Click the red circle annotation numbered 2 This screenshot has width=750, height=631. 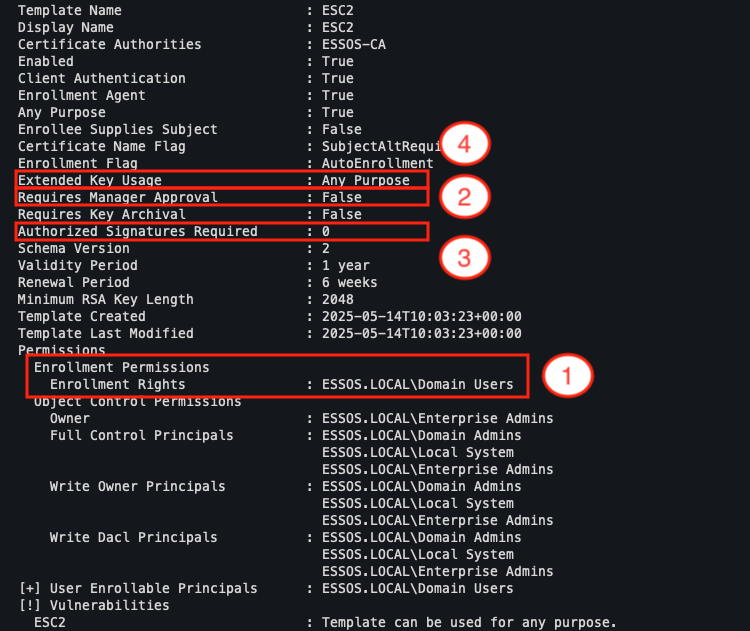463,196
